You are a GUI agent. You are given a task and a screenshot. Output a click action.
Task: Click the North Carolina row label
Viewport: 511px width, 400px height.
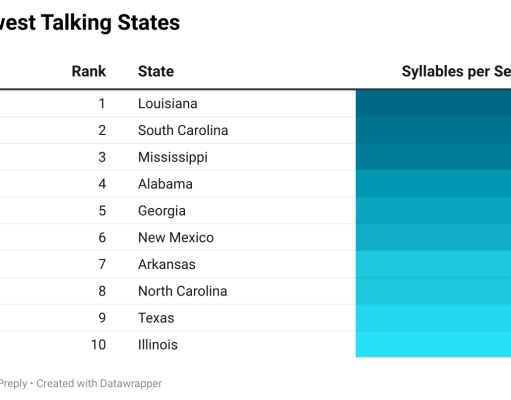pyautogui.click(x=183, y=291)
